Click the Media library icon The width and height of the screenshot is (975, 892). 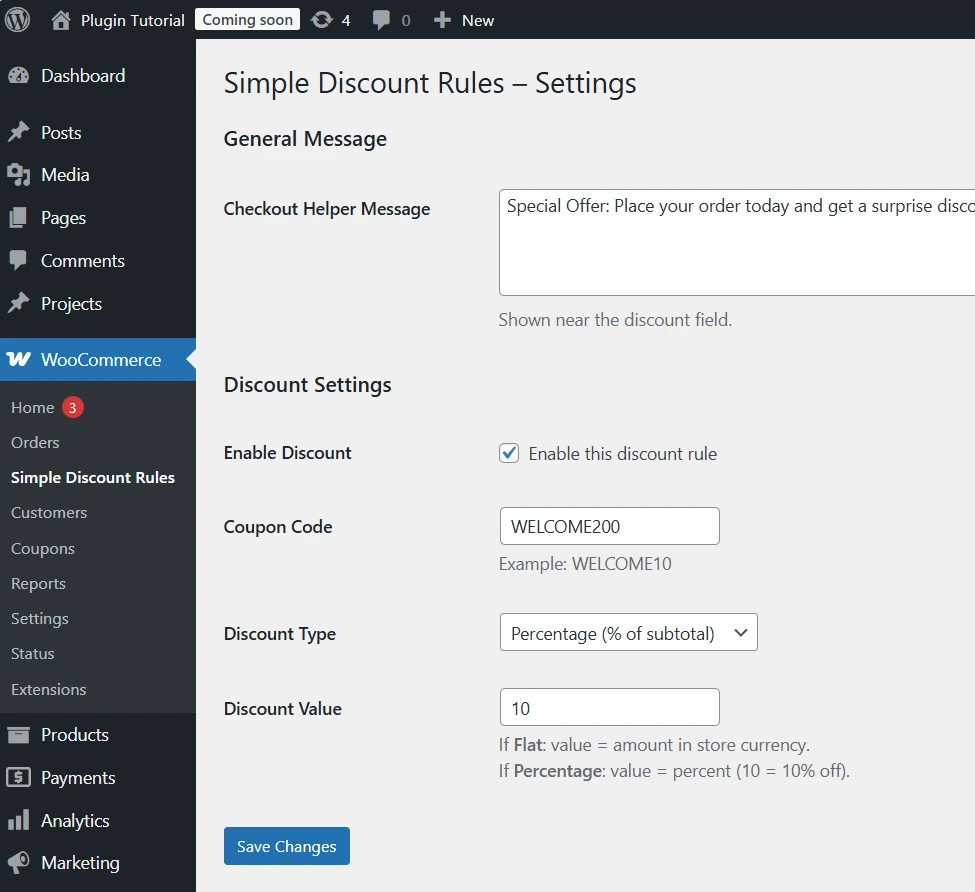18,175
